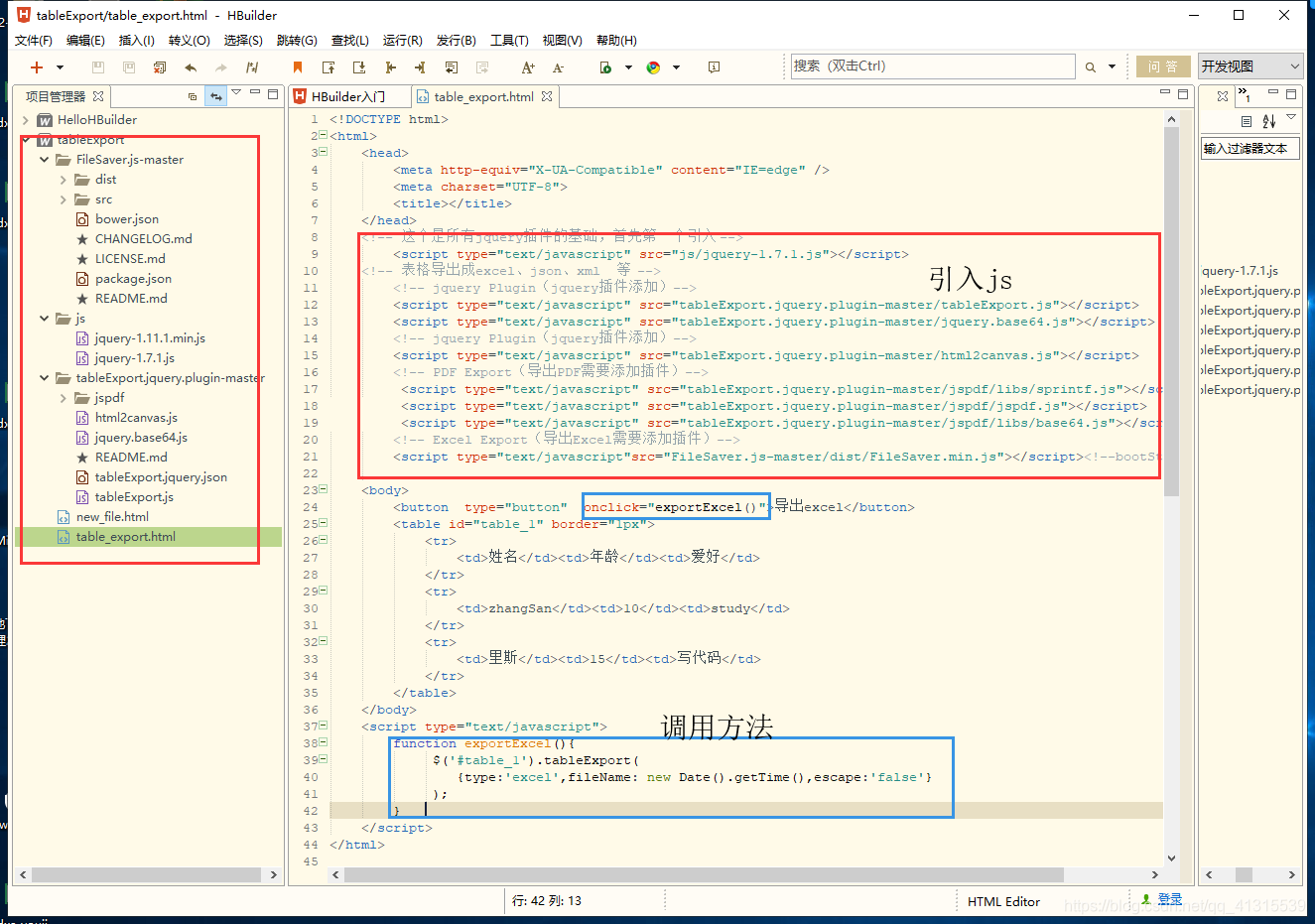Open the New item dropdown arrow
This screenshot has width=1315, height=924.
tap(60, 67)
